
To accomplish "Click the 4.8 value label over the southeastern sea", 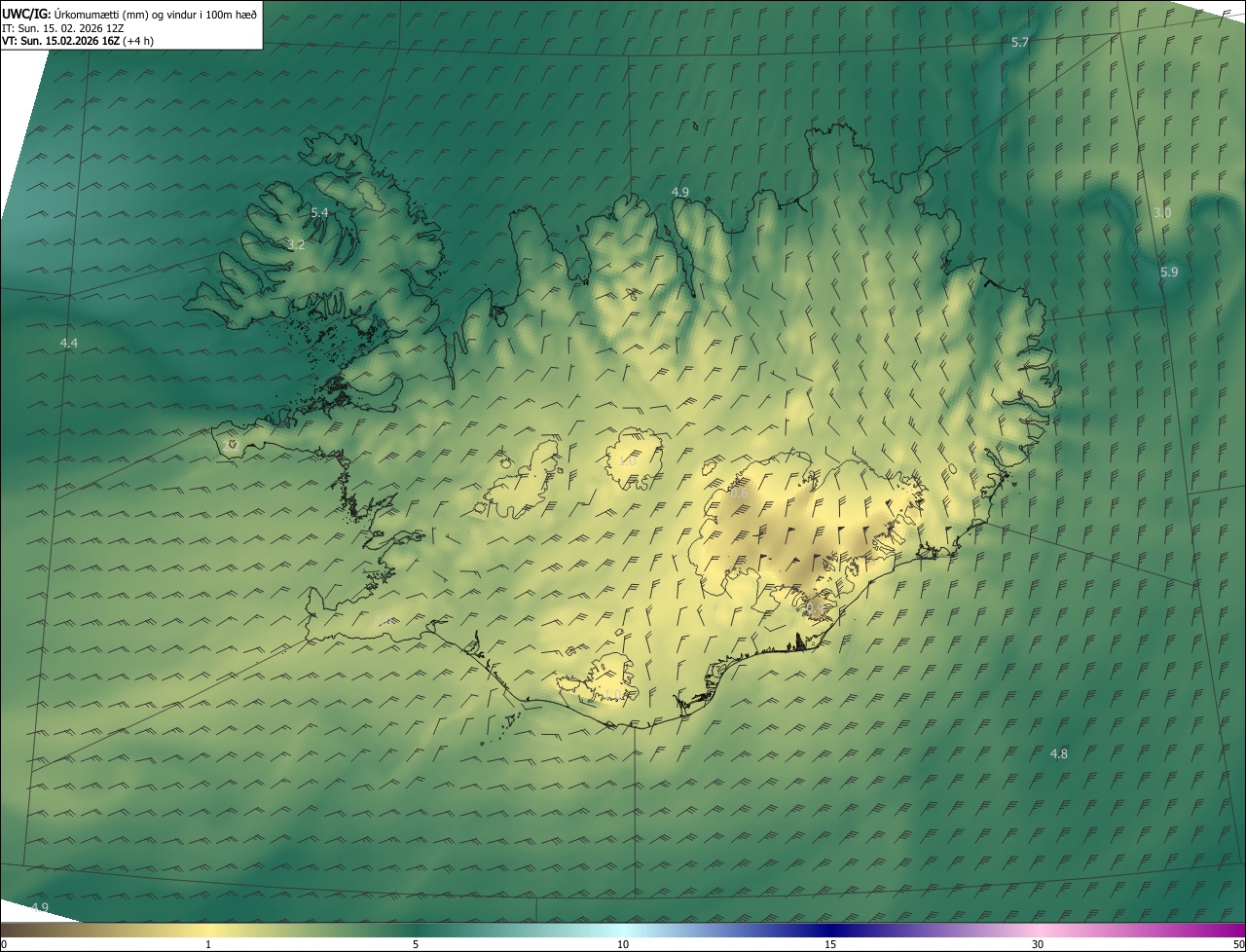I will [1059, 753].
